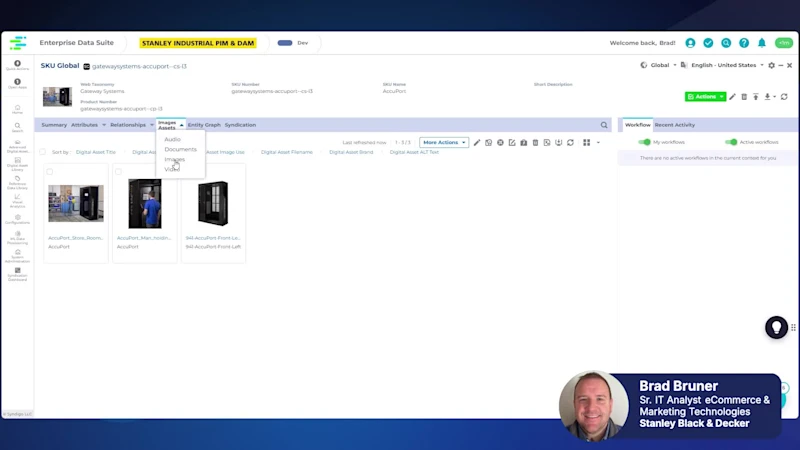Check the AccuPort_Store_Room asset checkbox
The height and width of the screenshot is (450, 800).
coord(50,172)
